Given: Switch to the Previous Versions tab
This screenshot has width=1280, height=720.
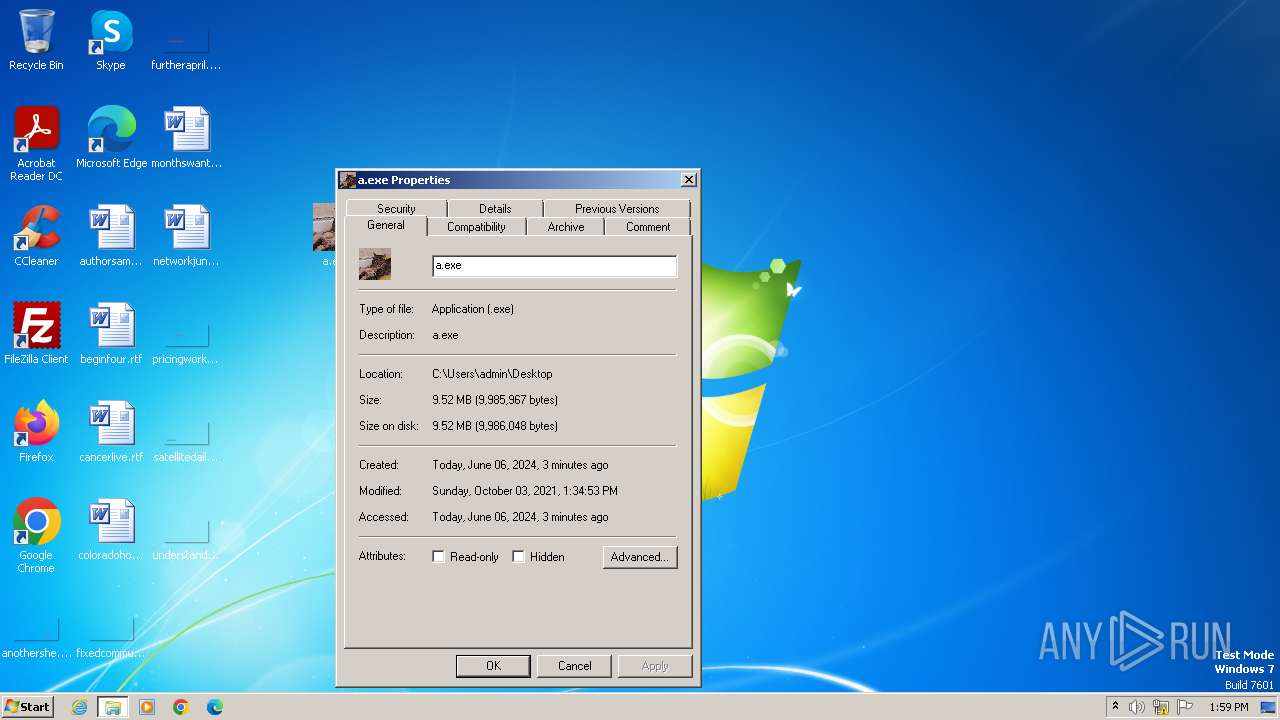Looking at the screenshot, I should pyautogui.click(x=617, y=209).
